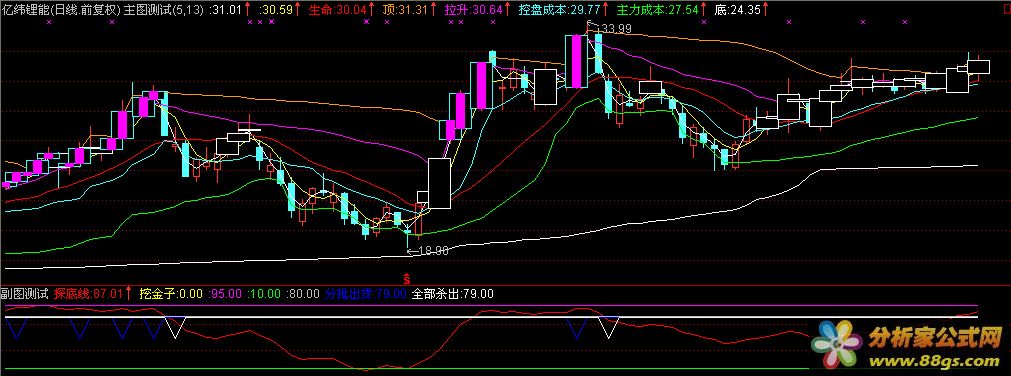
Task: Select the green 主力成本:27.54 label
Action: (x=657, y=10)
